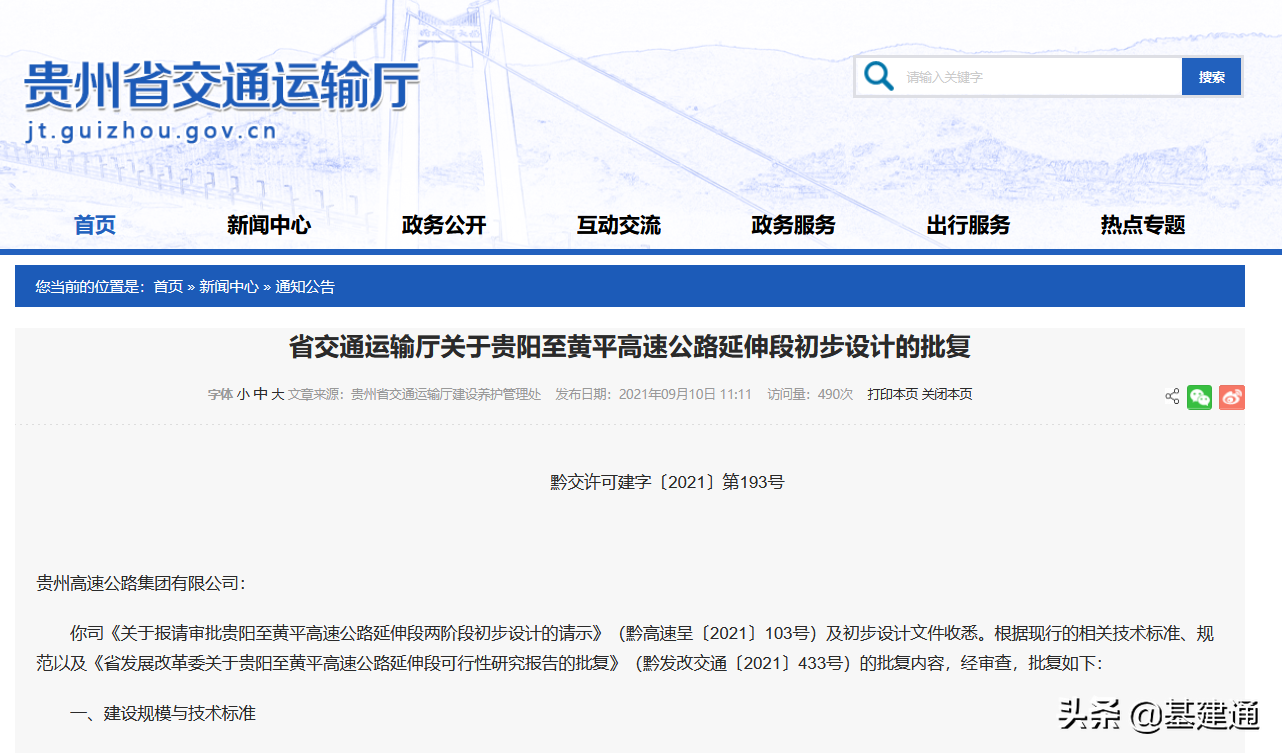Viewport: 1282px width, 753px height.
Task: Set font size to 中
Action: tap(261, 395)
